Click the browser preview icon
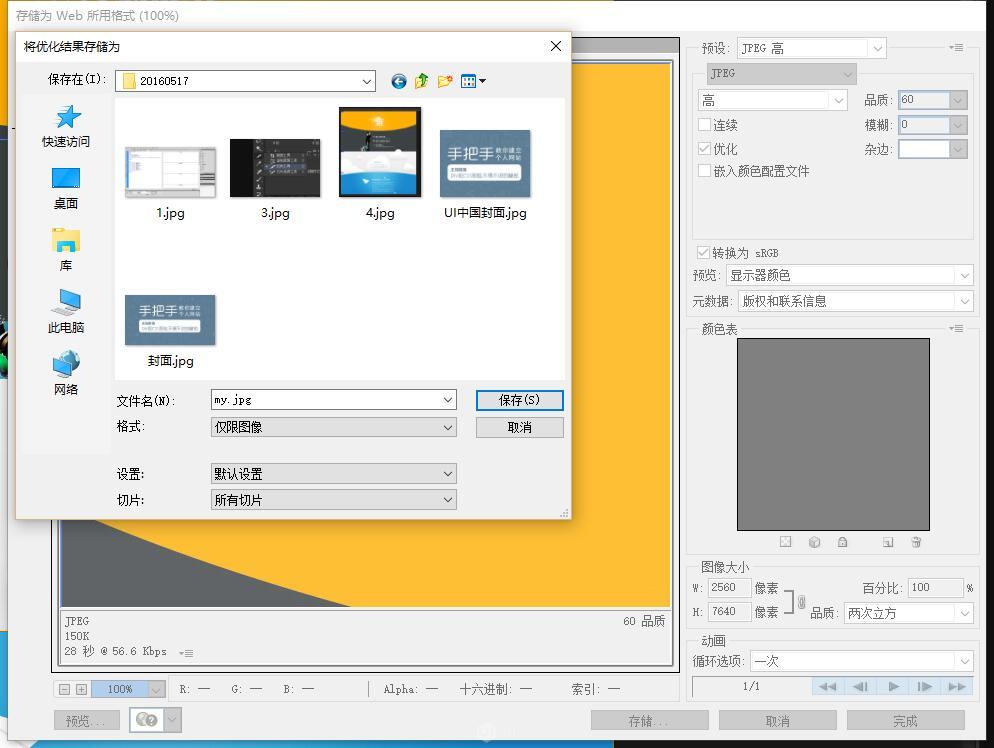 click(x=147, y=720)
